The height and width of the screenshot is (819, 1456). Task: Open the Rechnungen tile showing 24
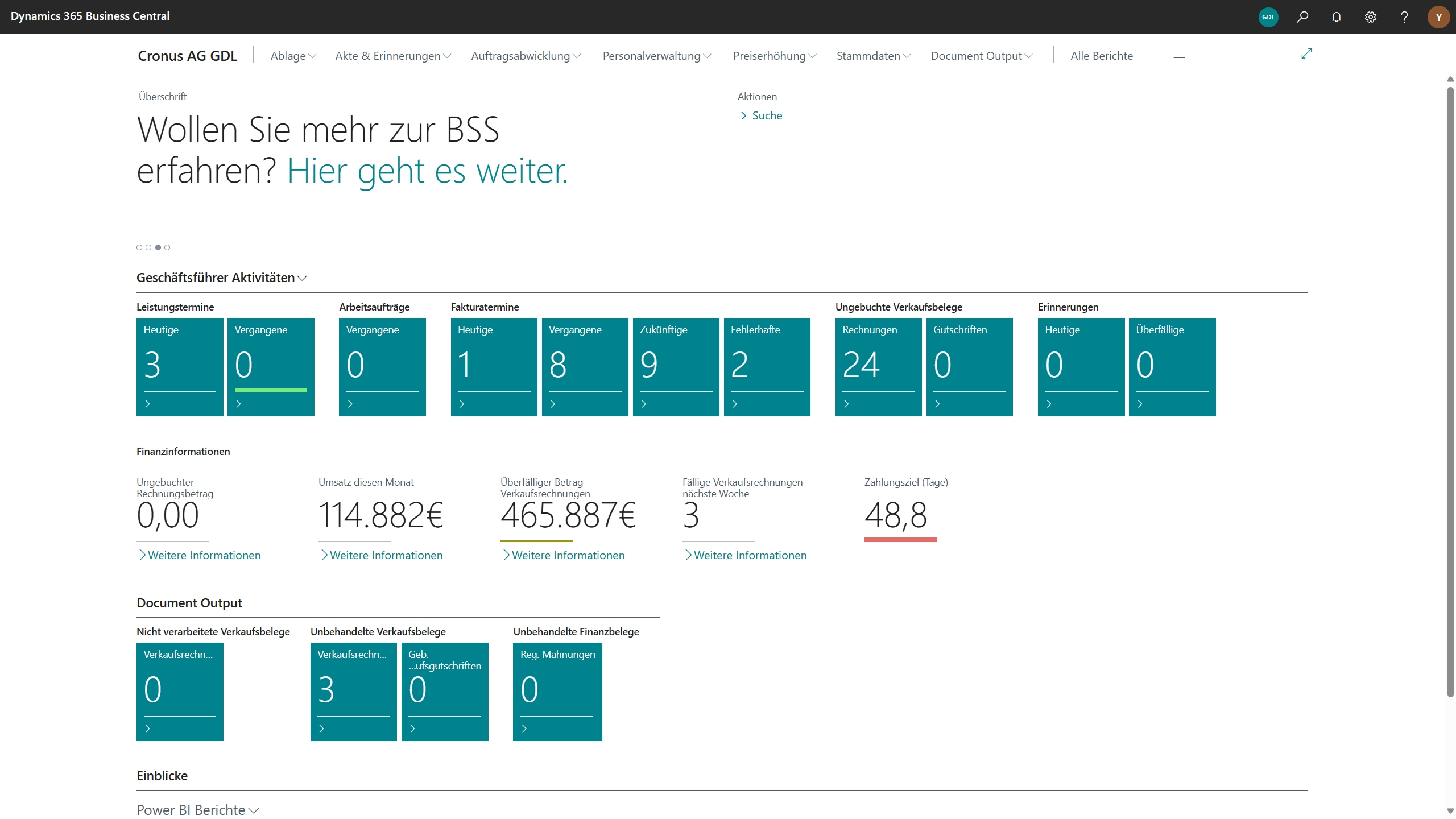pos(878,367)
